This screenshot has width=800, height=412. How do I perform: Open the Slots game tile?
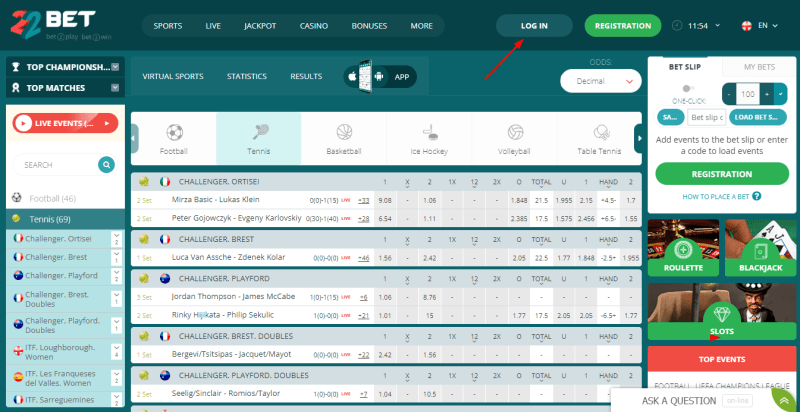point(721,312)
